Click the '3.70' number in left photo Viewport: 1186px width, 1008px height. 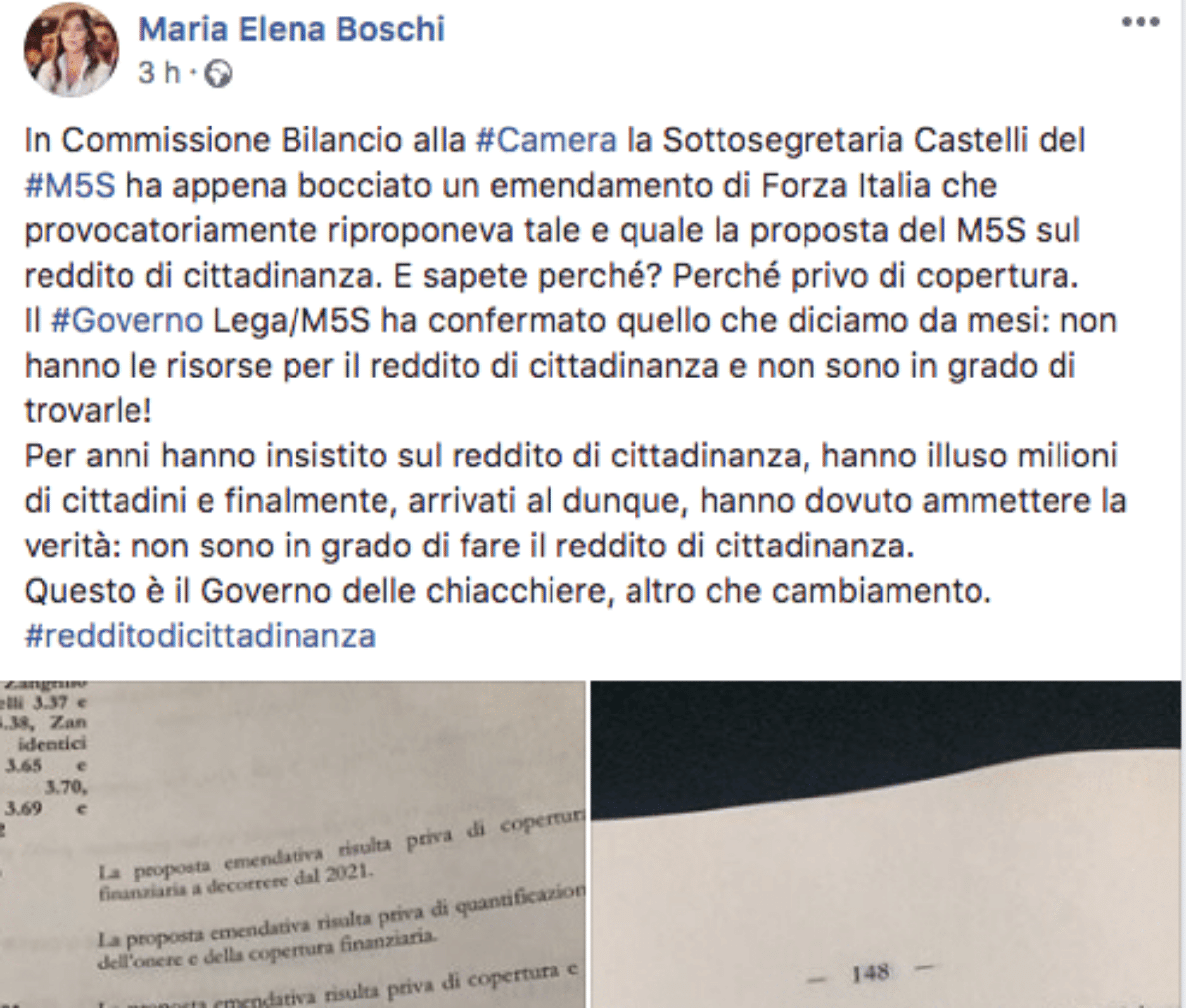65,787
